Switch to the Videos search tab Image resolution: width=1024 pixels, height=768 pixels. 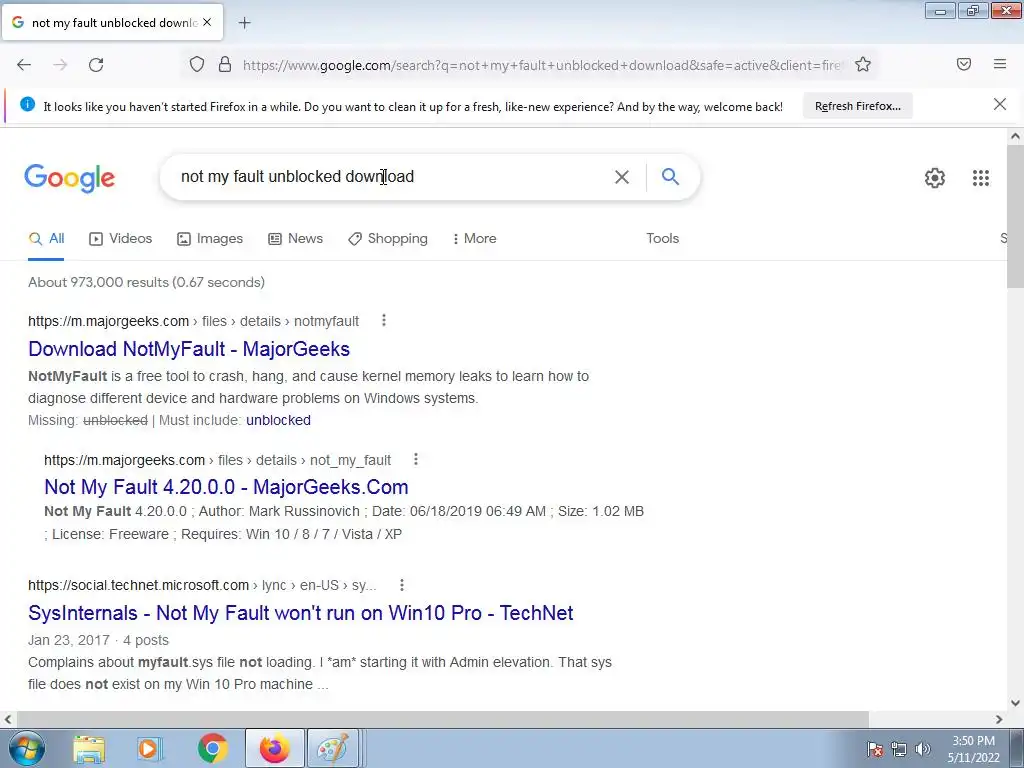click(x=121, y=238)
